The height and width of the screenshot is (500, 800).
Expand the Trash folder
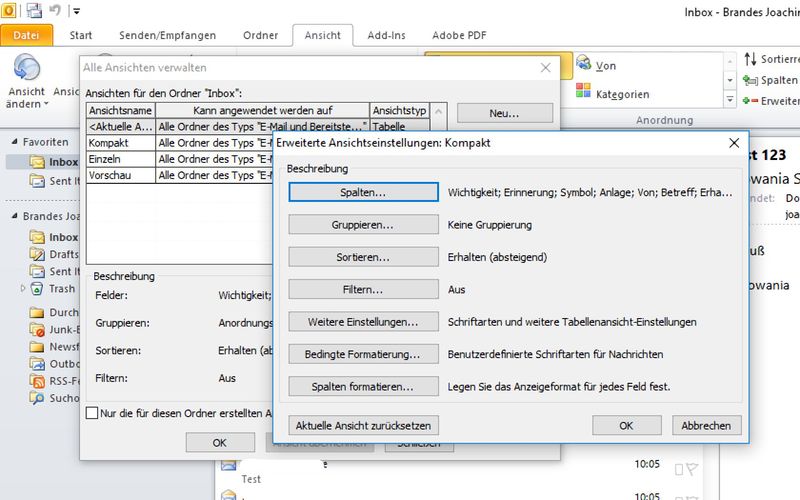(x=22, y=288)
